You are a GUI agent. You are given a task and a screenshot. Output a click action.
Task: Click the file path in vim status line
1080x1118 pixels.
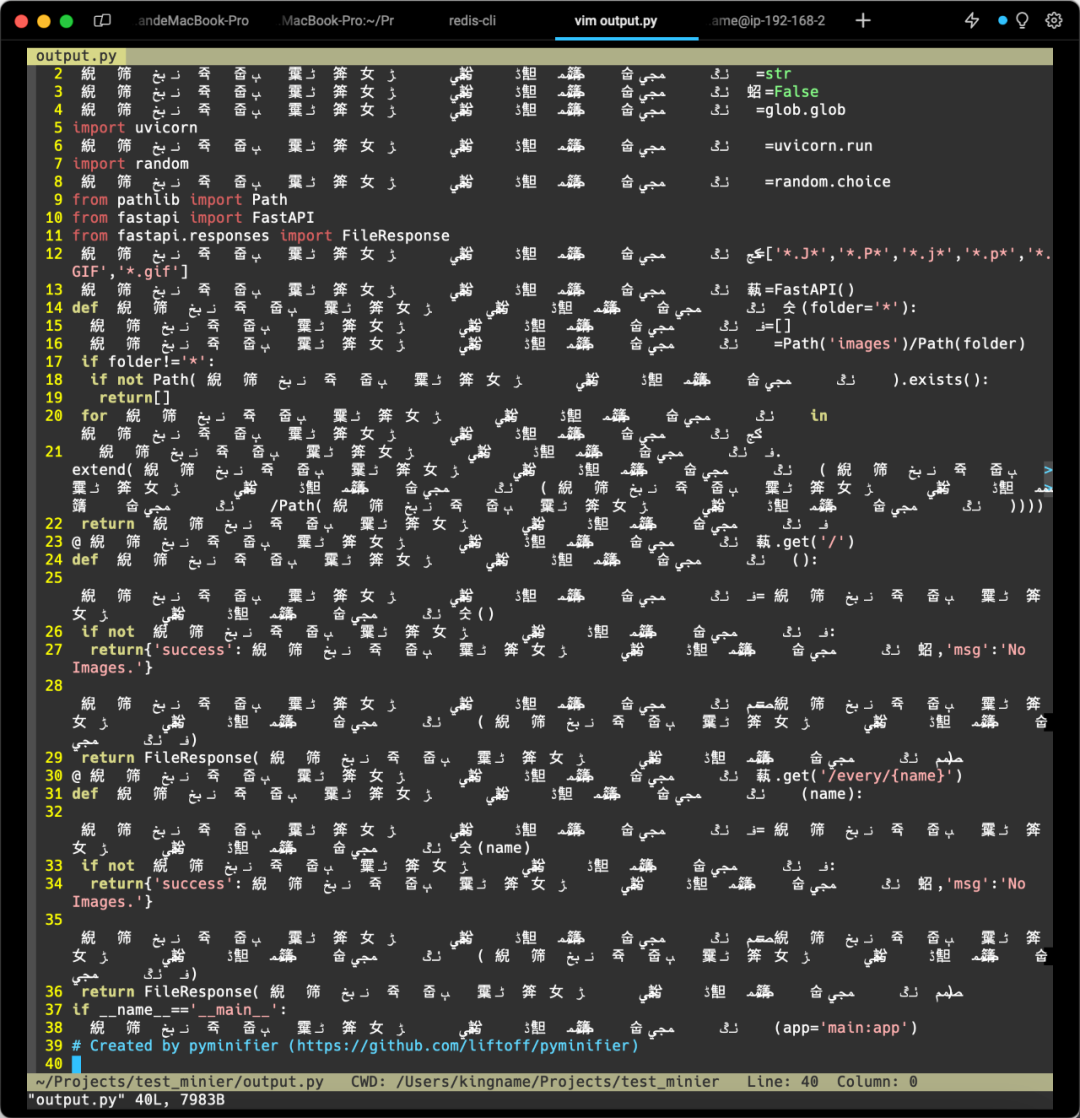[x=180, y=1082]
